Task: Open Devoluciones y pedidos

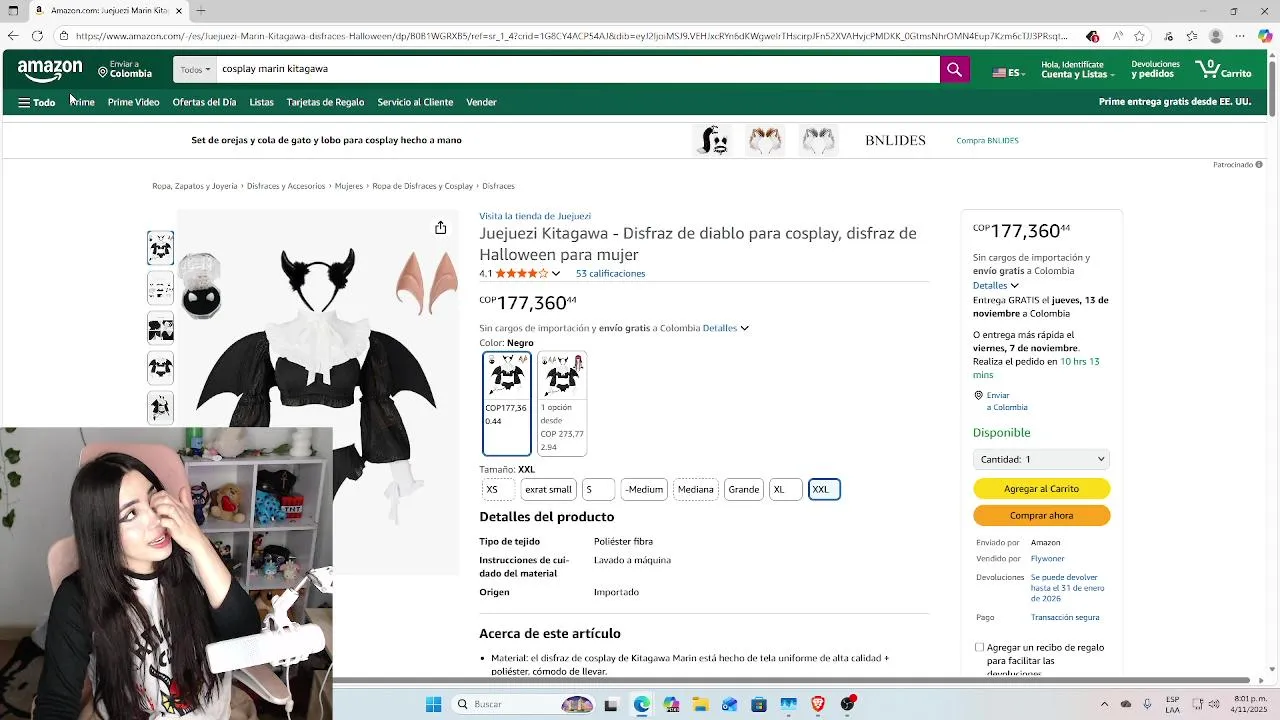Action: [x=1155, y=70]
